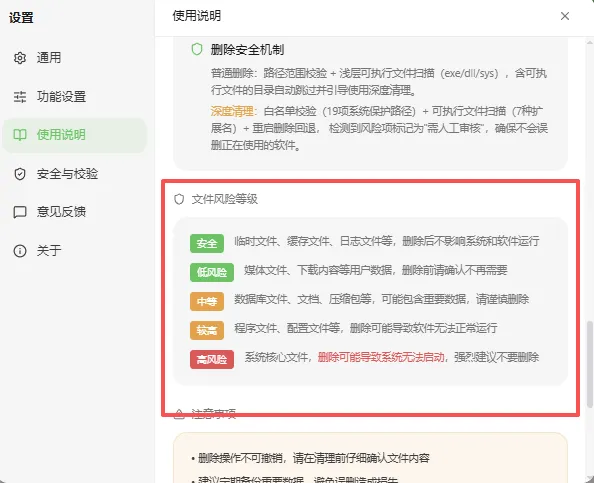The height and width of the screenshot is (483, 594).
Task: Click the 普通删除 description paragraph
Action: [379, 81]
